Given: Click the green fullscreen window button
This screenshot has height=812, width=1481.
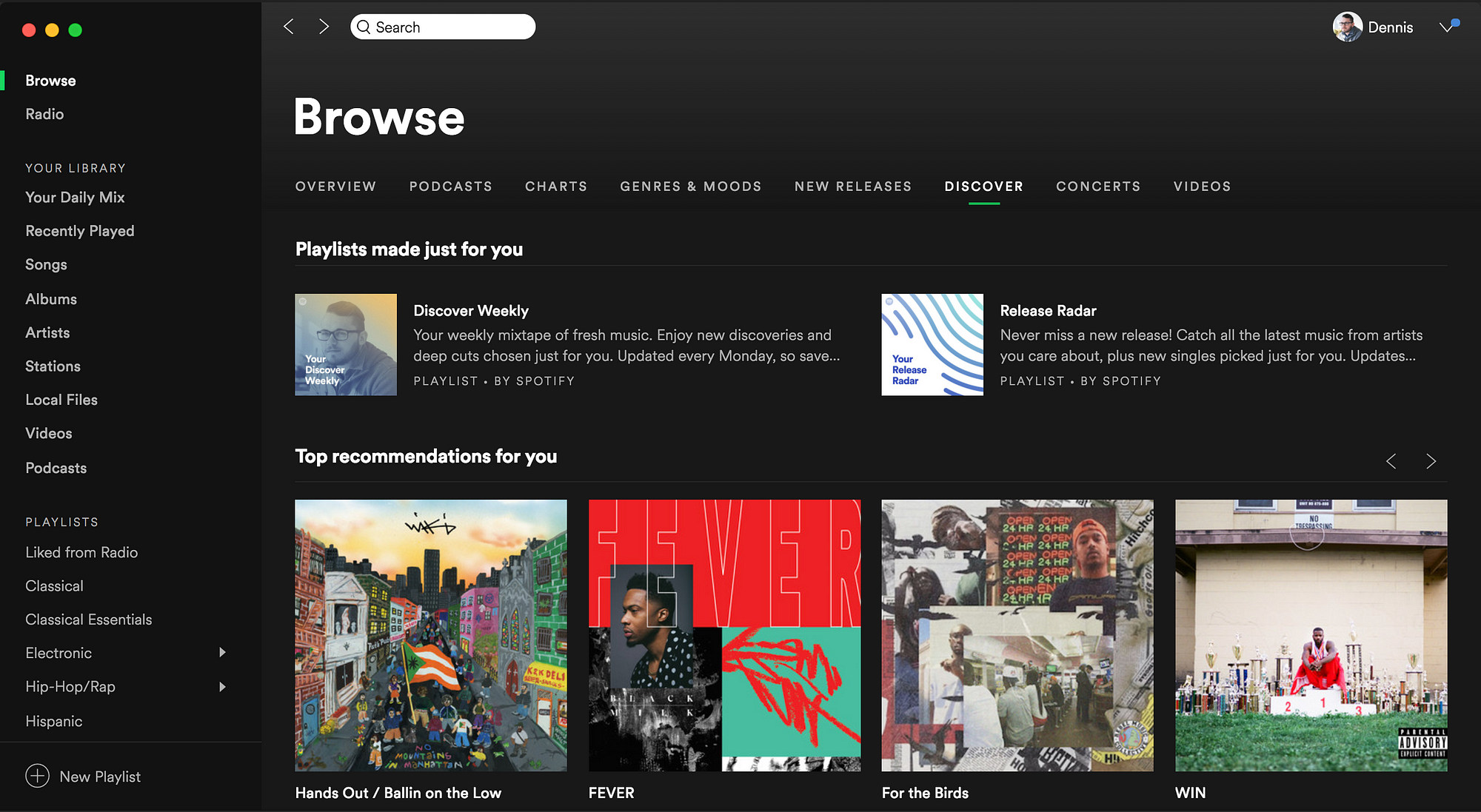Looking at the screenshot, I should (x=75, y=30).
